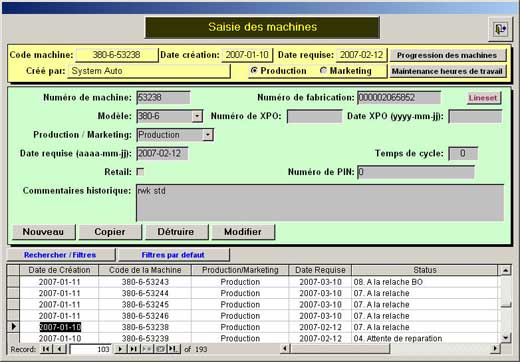Select row with code 380-6-53239
Image resolution: width=520 pixels, height=362 pixels.
click(253, 338)
